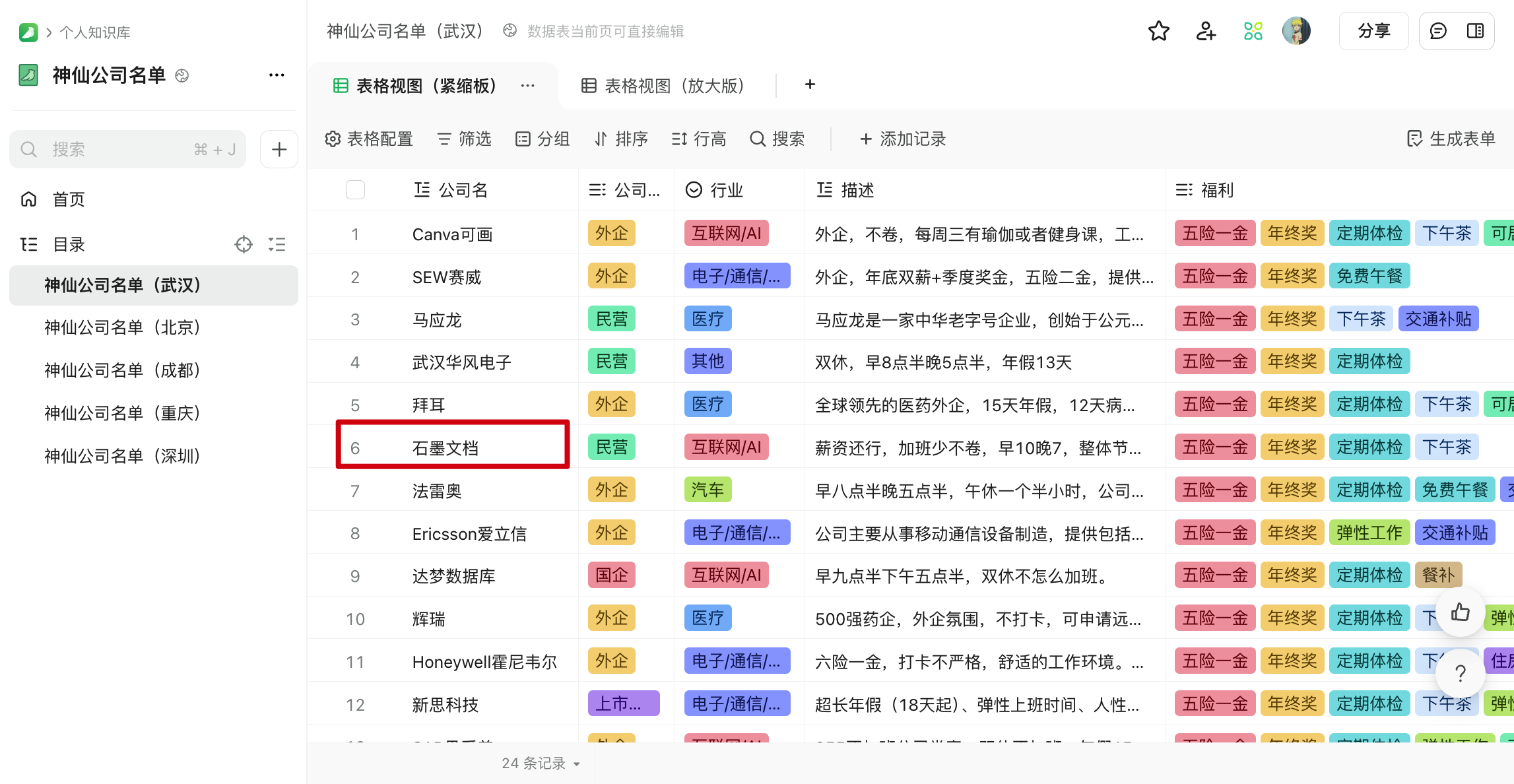Open options menu for 表格视图(紧缩板) tab
This screenshot has width=1514, height=784.
(527, 86)
